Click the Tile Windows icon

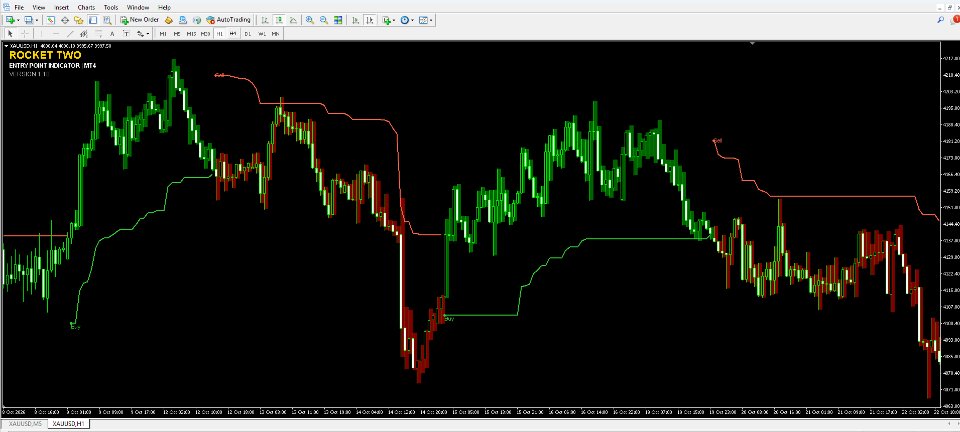click(338, 20)
